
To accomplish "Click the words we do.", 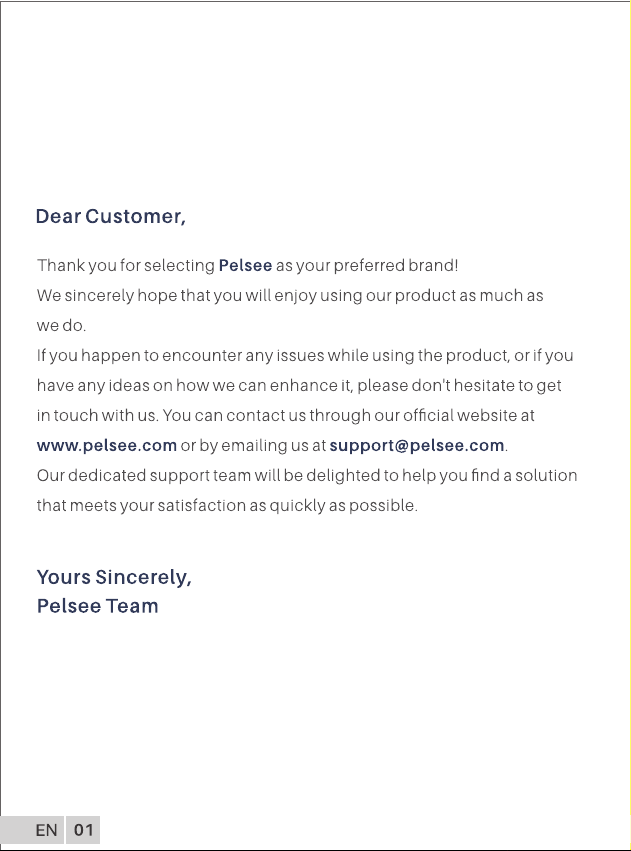I will click(61, 326).
